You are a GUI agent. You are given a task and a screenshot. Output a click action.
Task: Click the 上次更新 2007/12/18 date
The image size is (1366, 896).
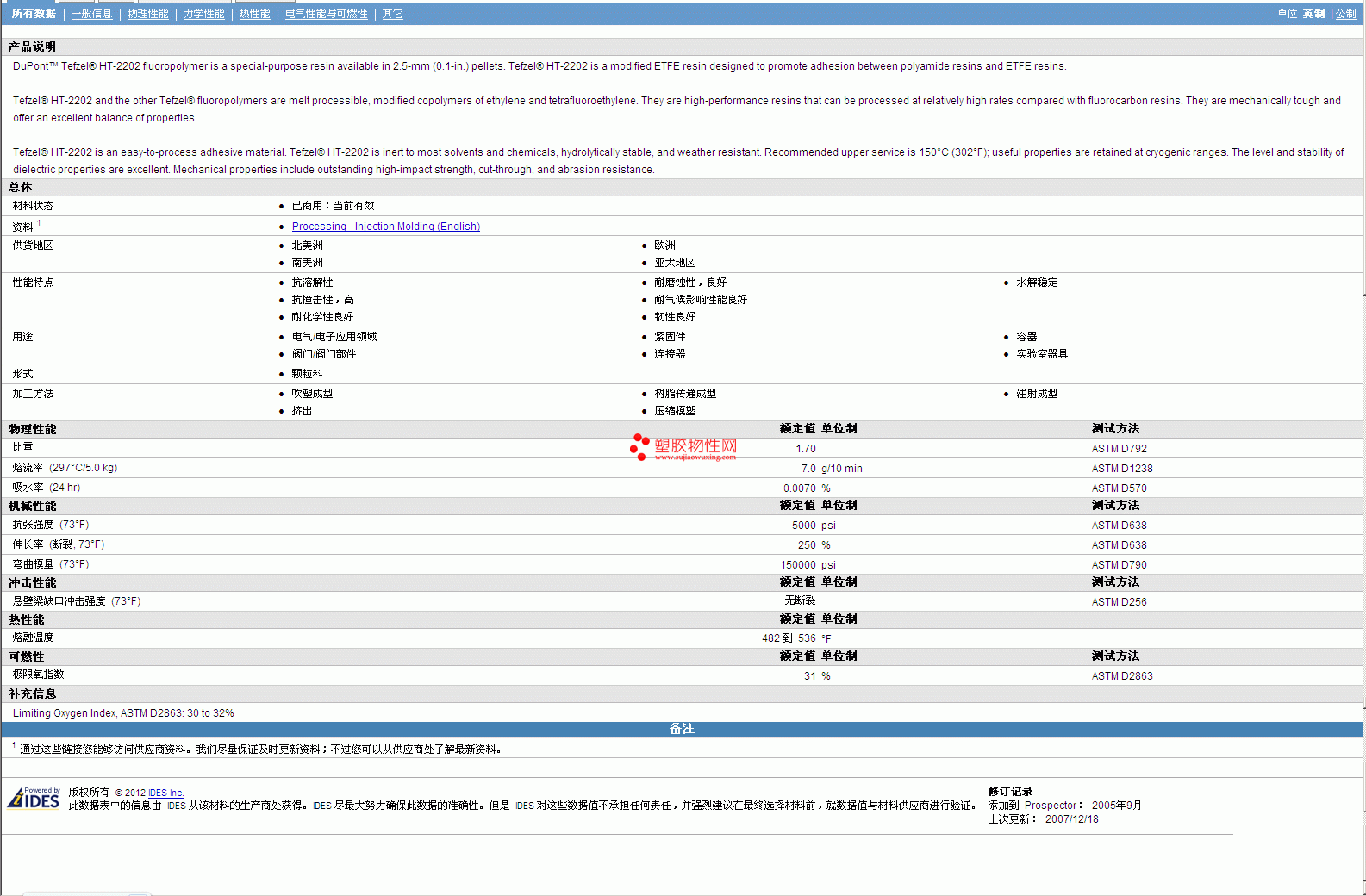pos(1043,819)
